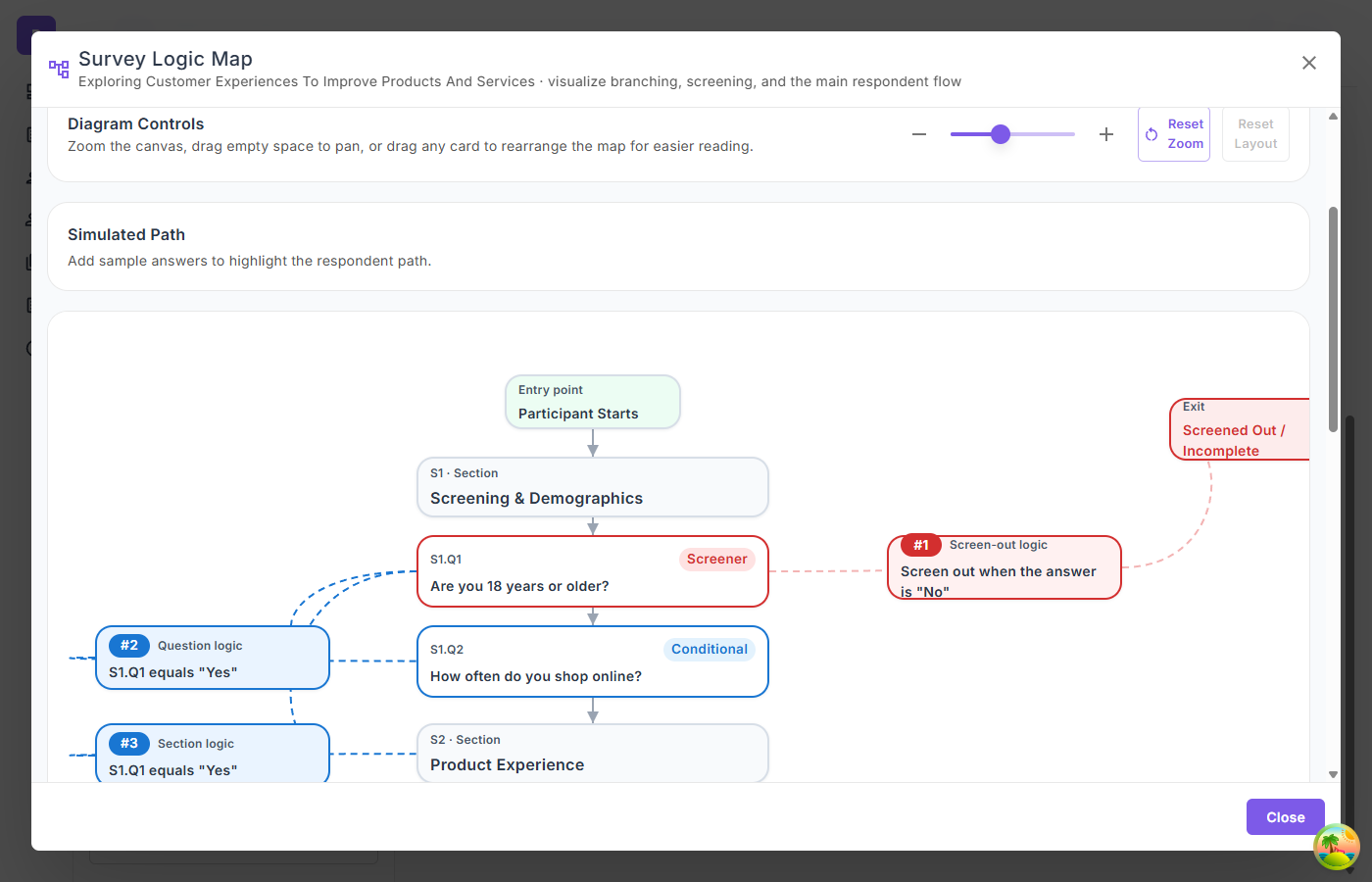
Task: Select the Screening & Demographics section card
Action: point(592,487)
